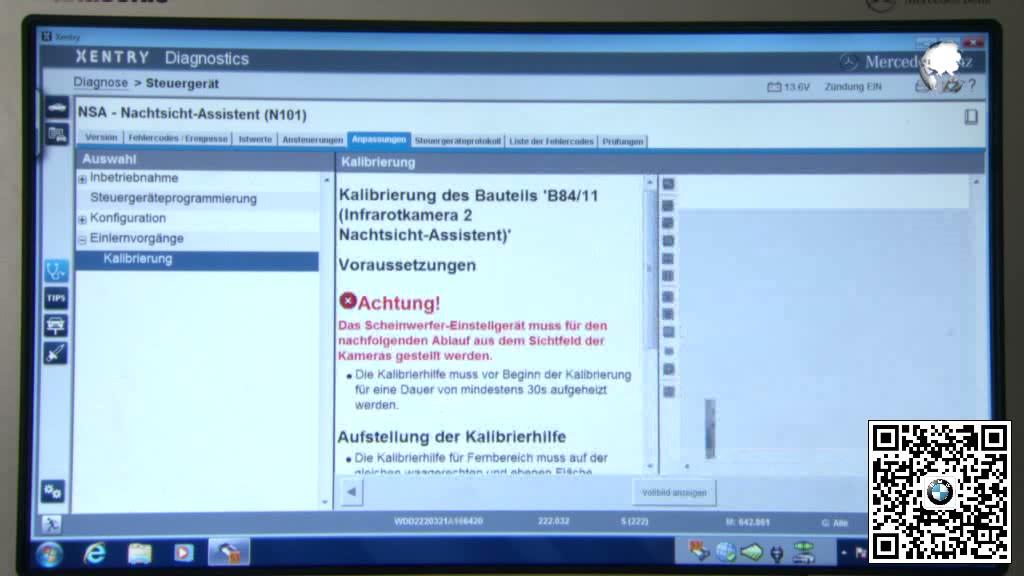The width and height of the screenshot is (1024, 576).
Task: Open the Ansteuerungen tab
Action: point(312,140)
